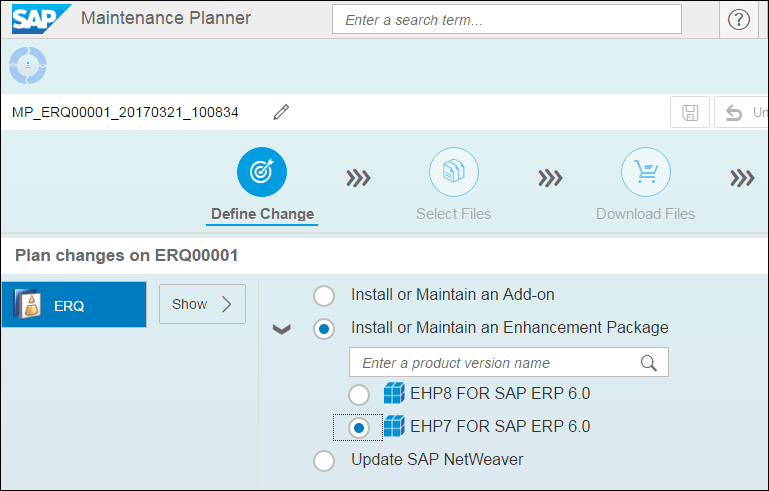Click the EHP7 cube icon
Screen dimensions: 769x491
394,426
